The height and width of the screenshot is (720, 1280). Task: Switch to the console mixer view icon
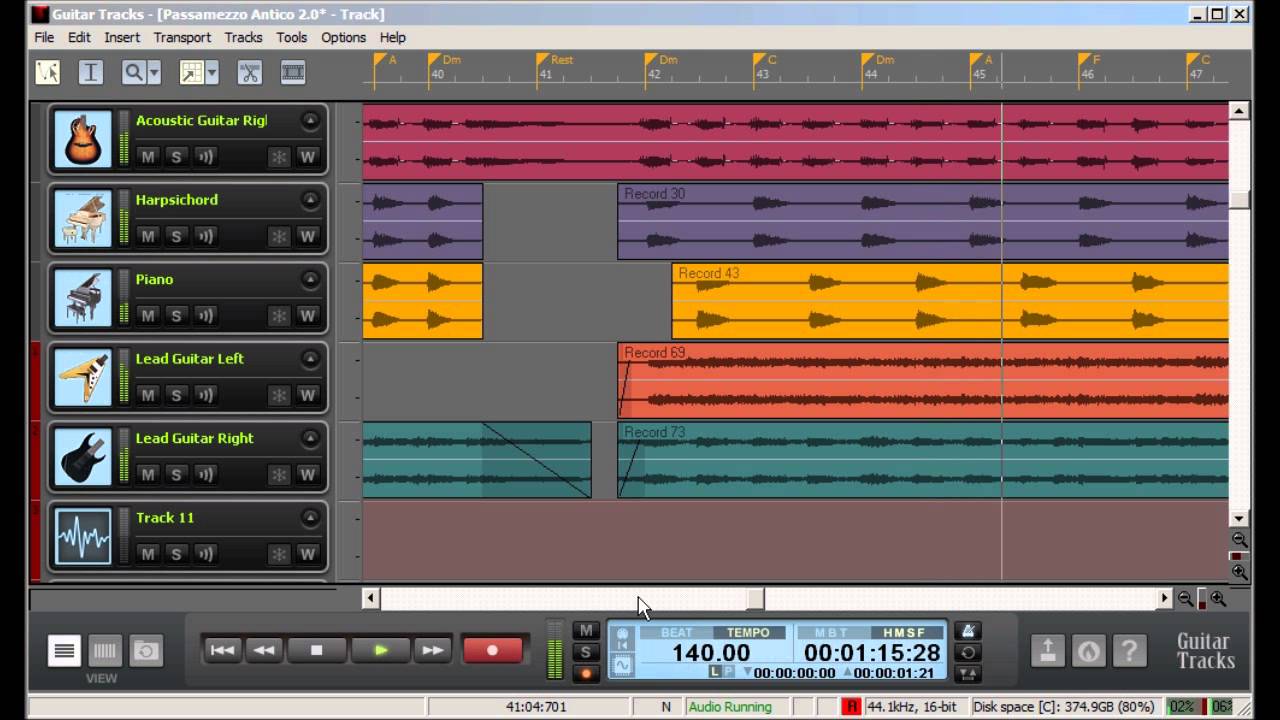pyautogui.click(x=105, y=651)
